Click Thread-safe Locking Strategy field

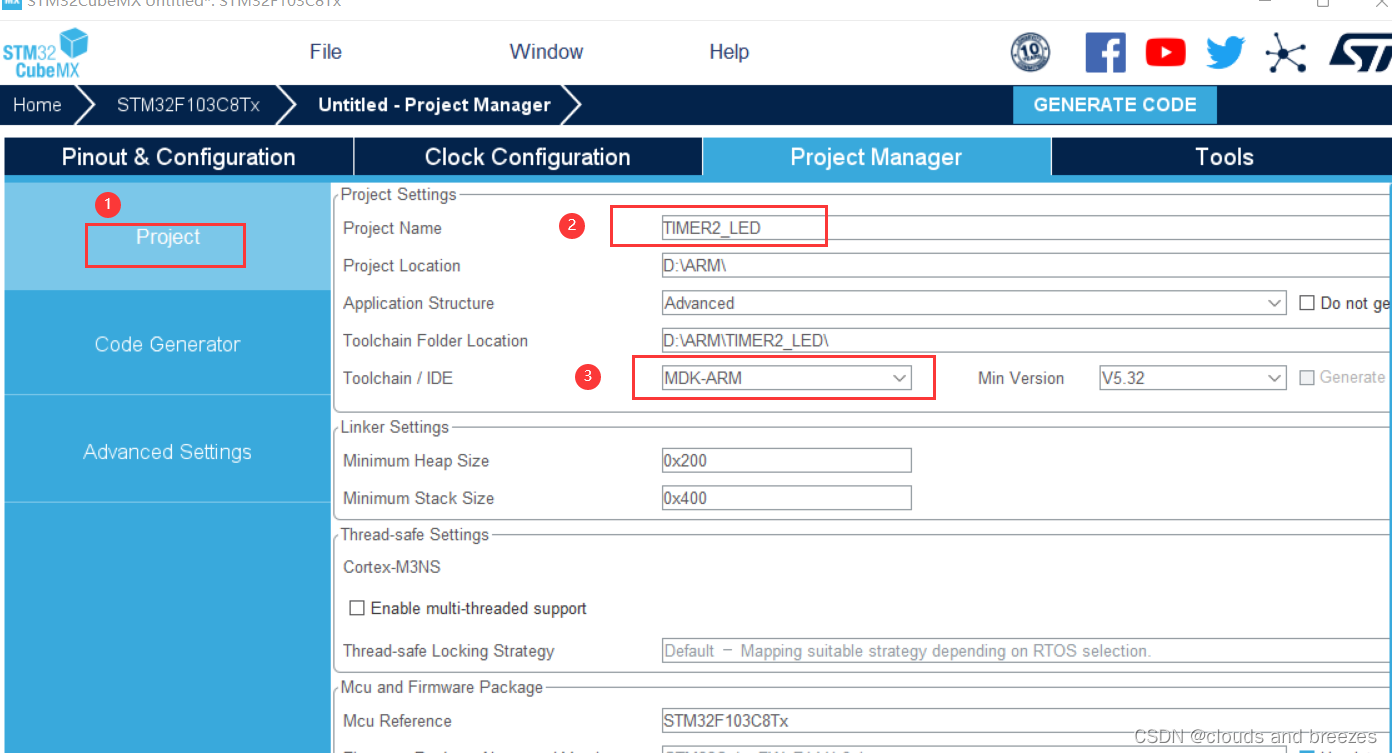[x=1026, y=651]
